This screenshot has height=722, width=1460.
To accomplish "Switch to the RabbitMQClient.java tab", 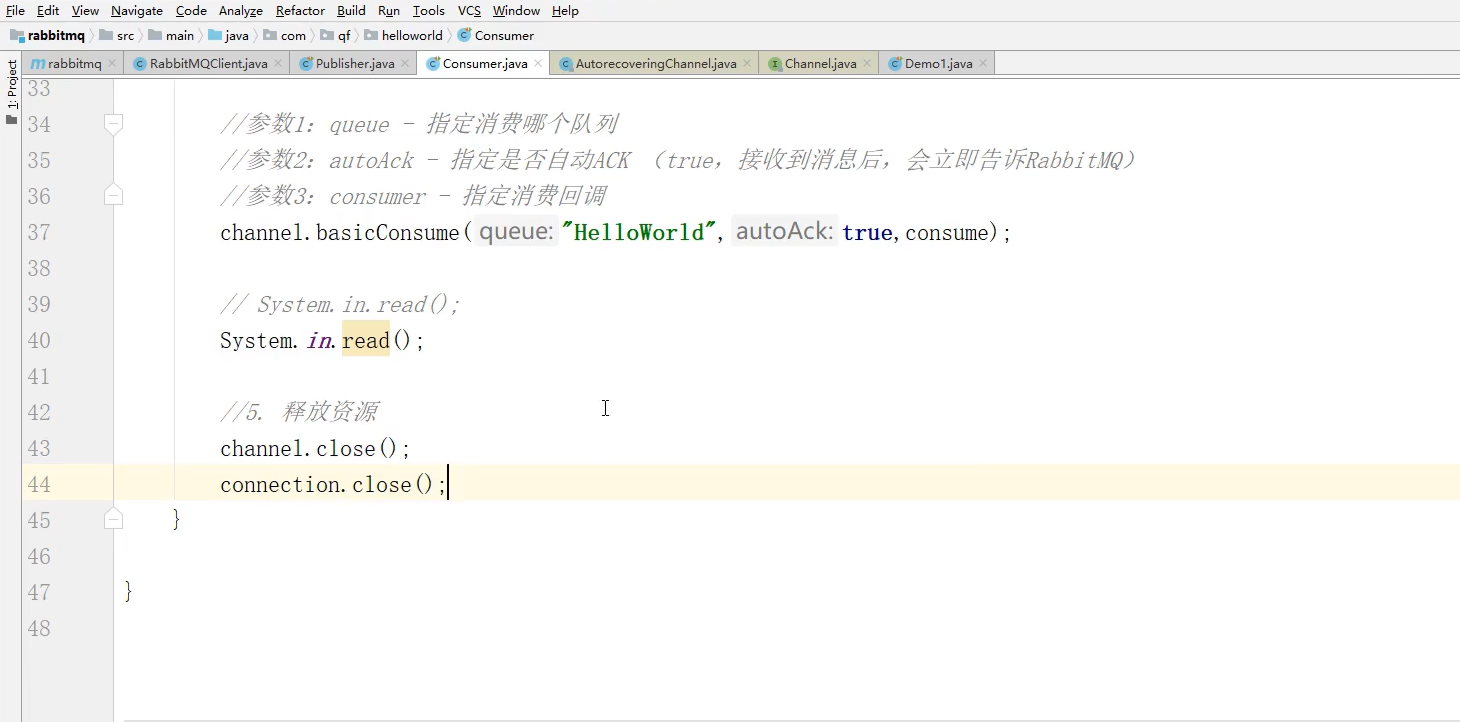I will [x=208, y=64].
